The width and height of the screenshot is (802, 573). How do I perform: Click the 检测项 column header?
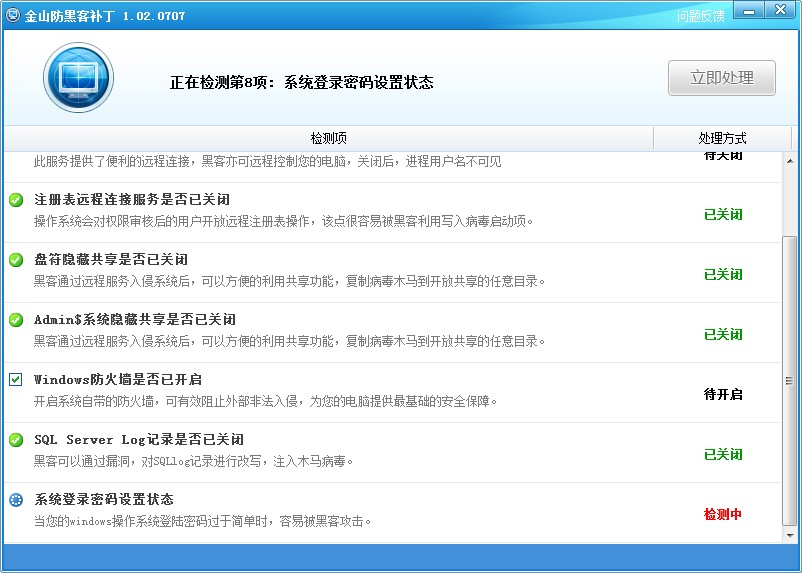328,138
